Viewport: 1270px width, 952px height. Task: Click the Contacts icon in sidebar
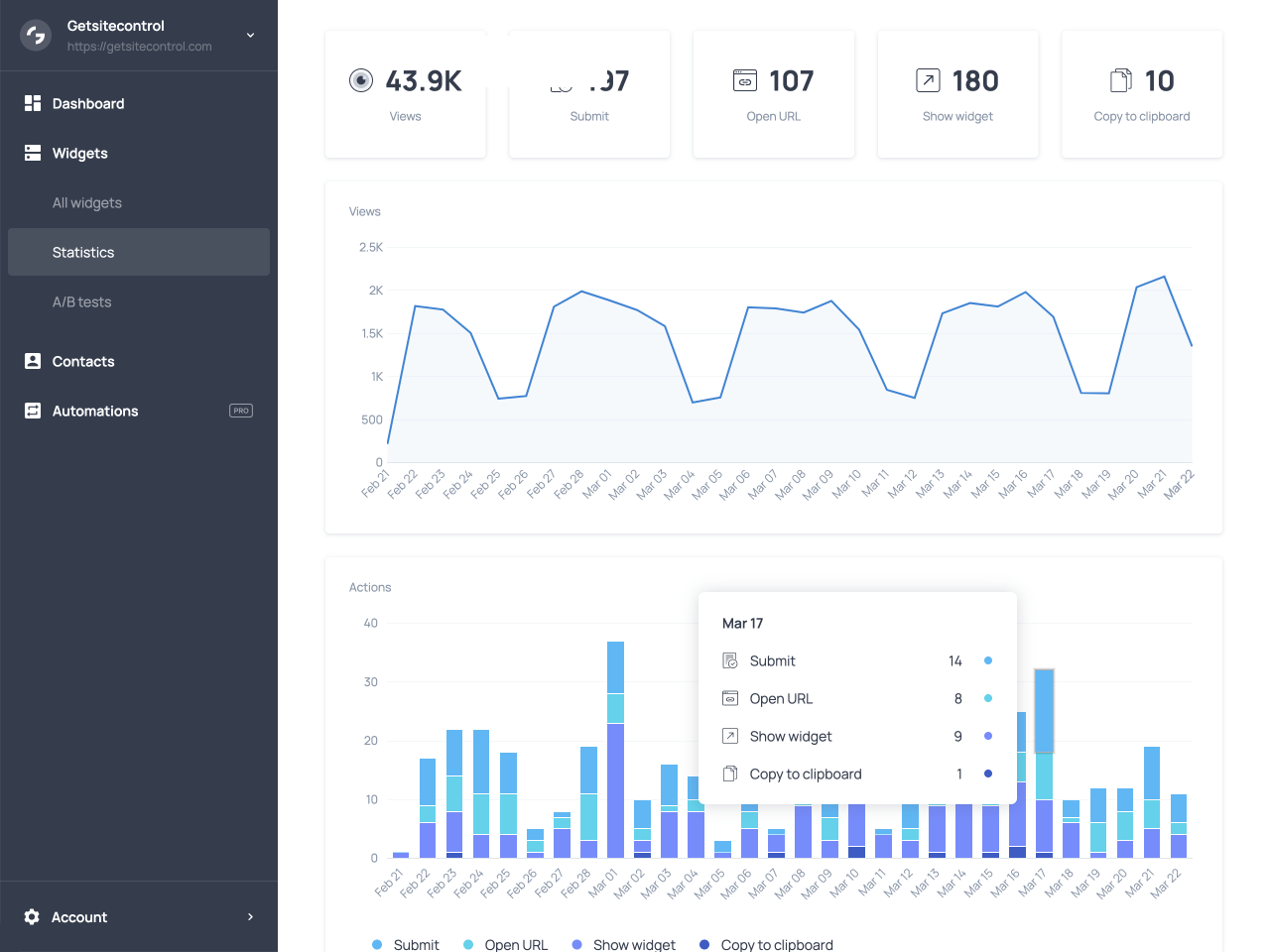(33, 361)
